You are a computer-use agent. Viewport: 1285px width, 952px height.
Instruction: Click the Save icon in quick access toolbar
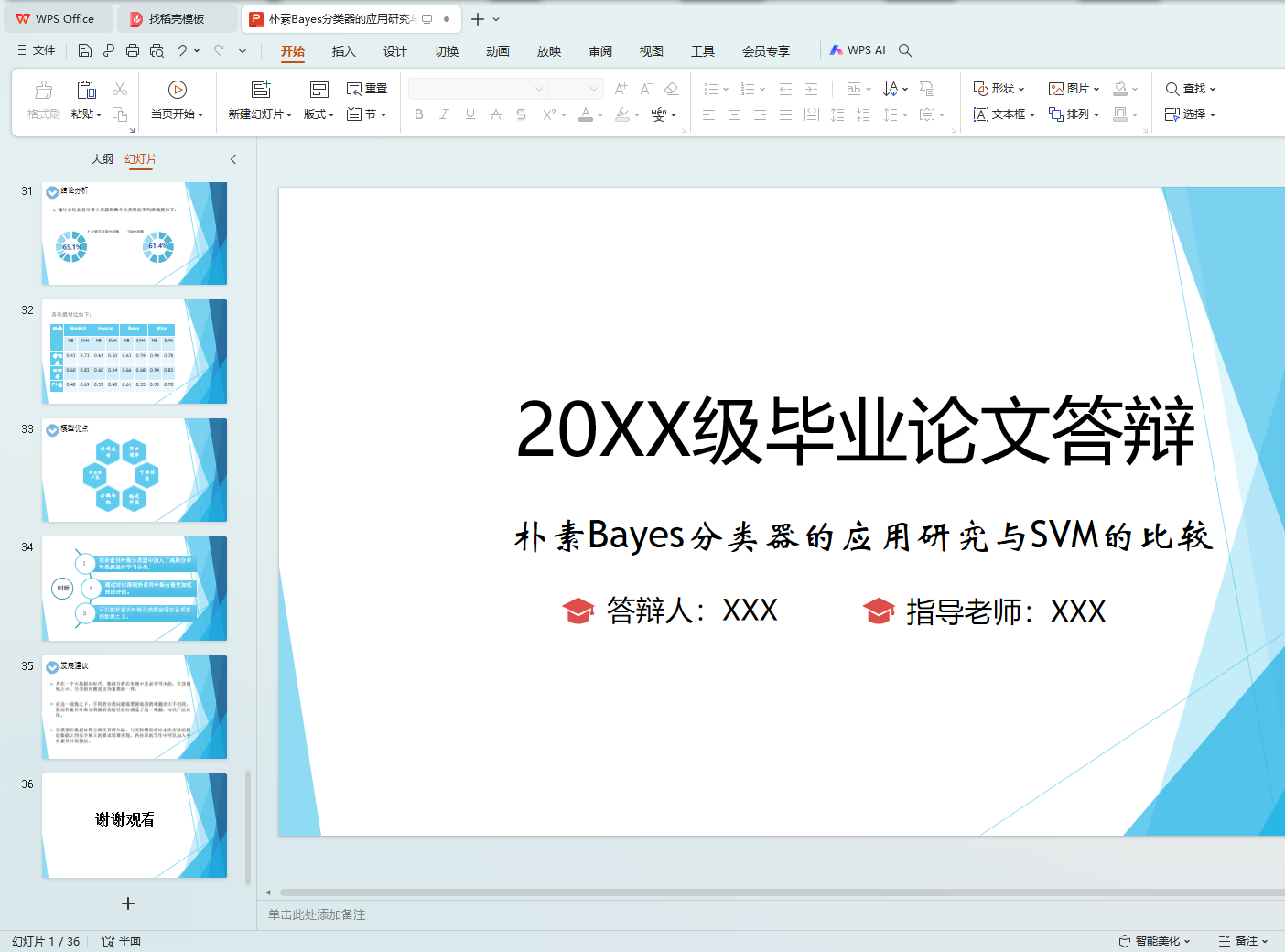click(85, 50)
